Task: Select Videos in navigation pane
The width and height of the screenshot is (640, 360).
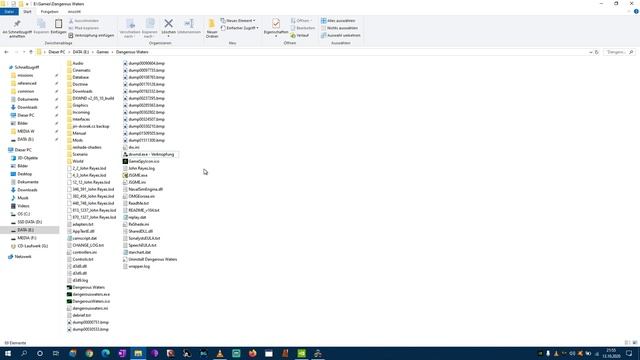Action: [23, 206]
